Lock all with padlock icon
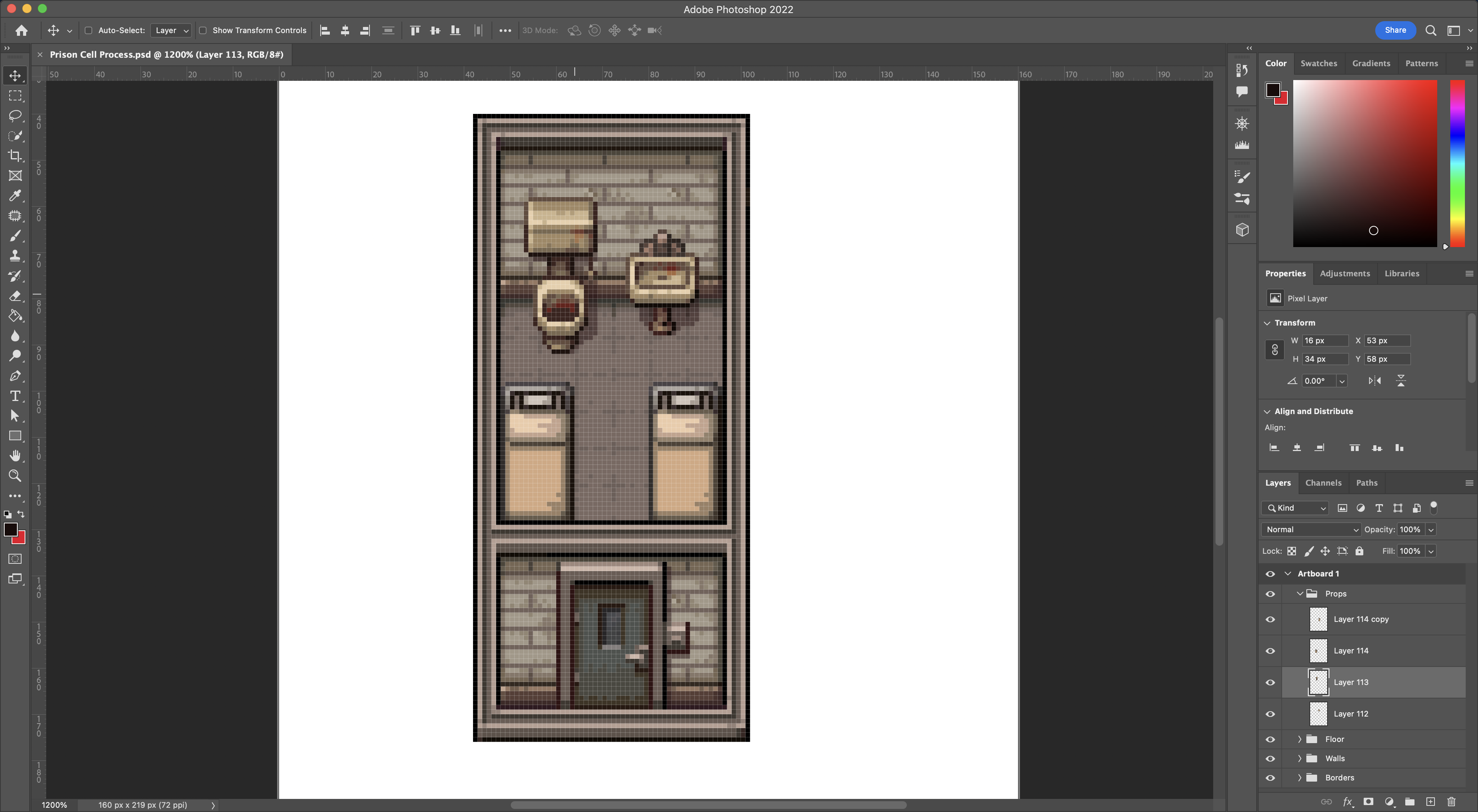Image resolution: width=1478 pixels, height=812 pixels. point(1359,551)
